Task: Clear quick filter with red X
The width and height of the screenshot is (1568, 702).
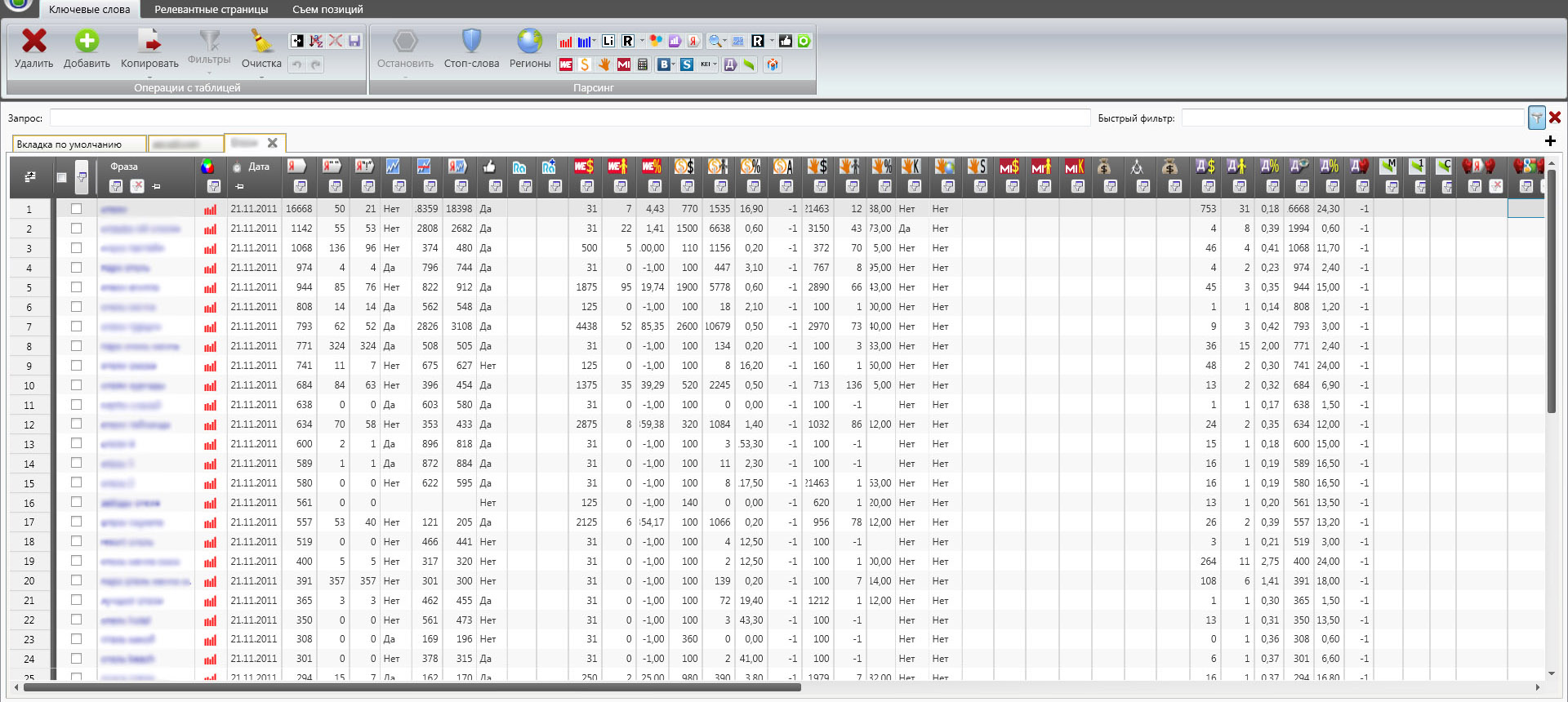Action: (1555, 118)
